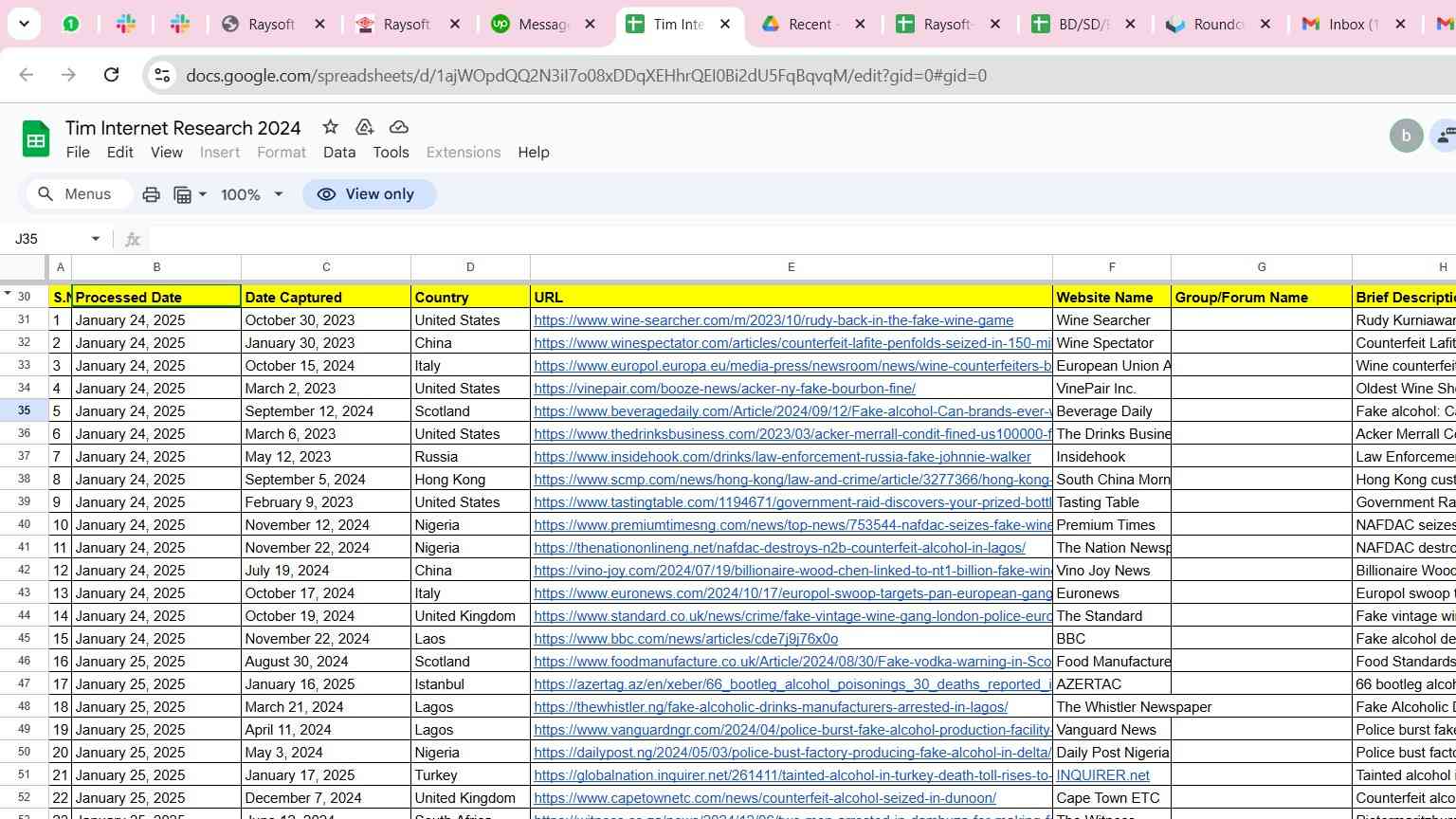The image size is (1456, 819).
Task: Open the browser tab search dropdown
Action: 24,24
